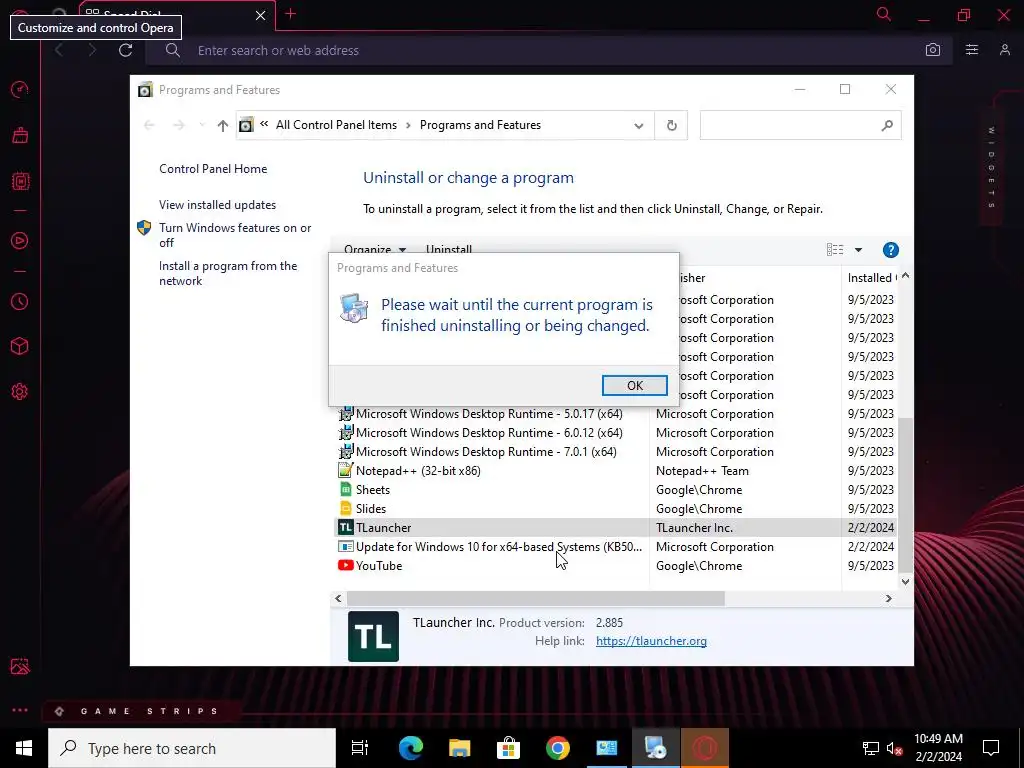Open the taskbar clock showing 10:49 AM

point(938,748)
